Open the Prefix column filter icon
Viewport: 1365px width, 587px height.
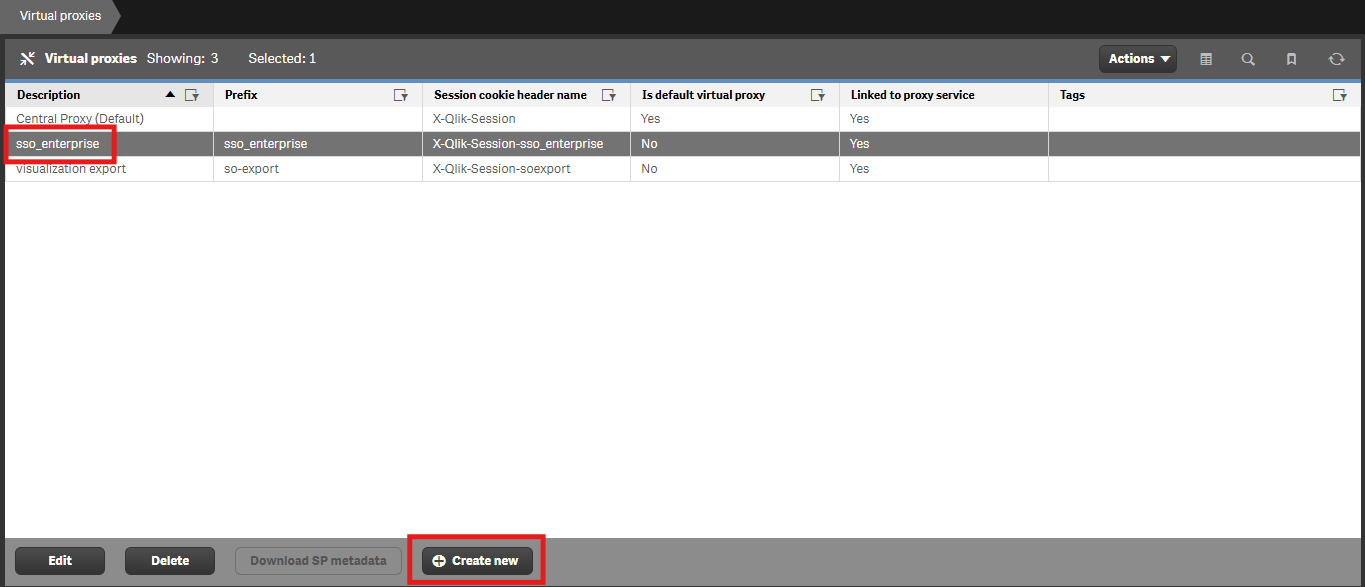tap(401, 94)
